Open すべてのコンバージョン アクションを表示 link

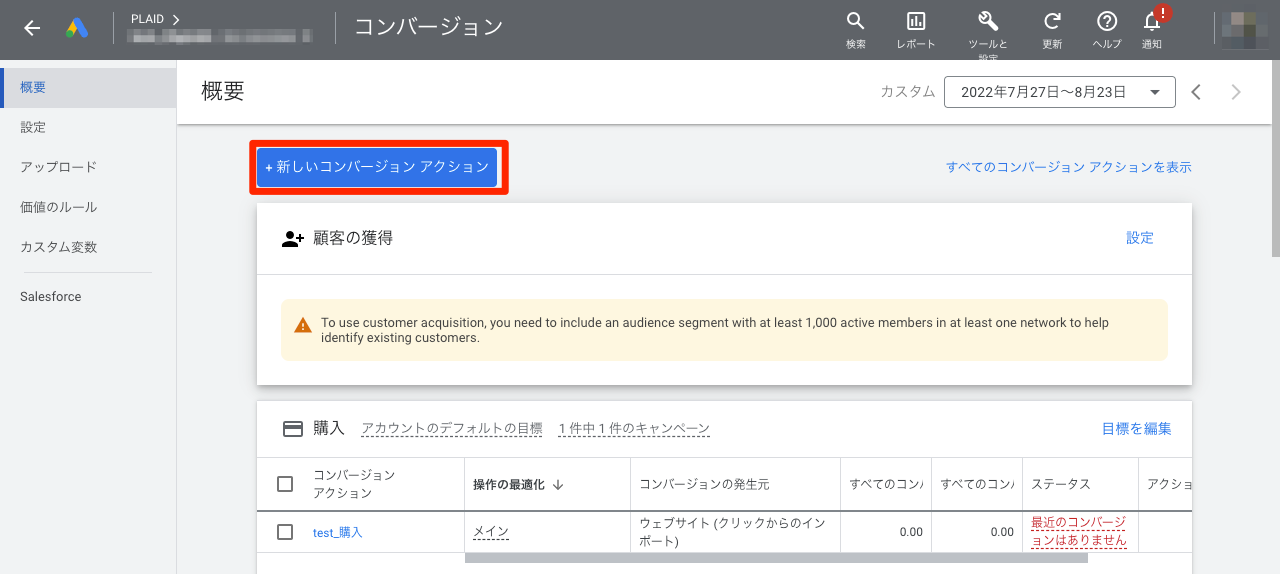pyautogui.click(x=1069, y=167)
